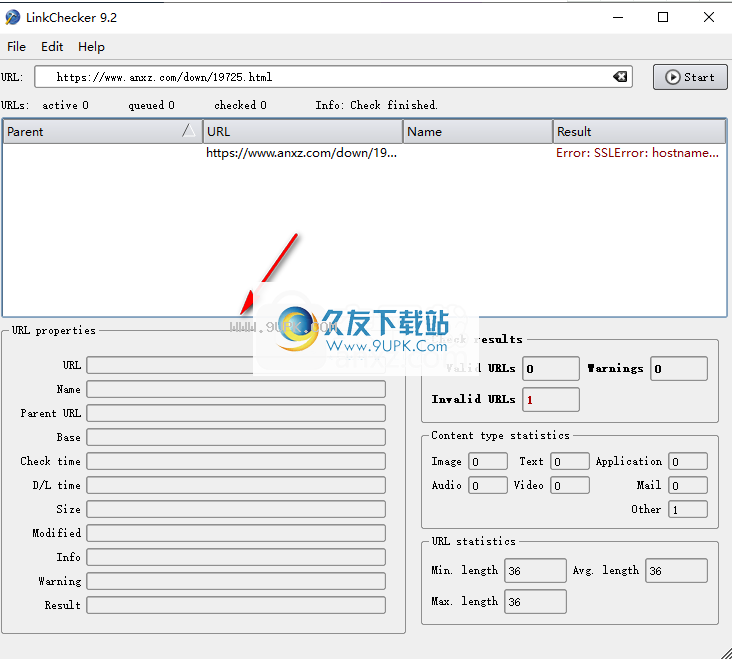Click the LinkChecker app icon in title bar
Viewport: 732px width, 659px height.
click(x=13, y=18)
